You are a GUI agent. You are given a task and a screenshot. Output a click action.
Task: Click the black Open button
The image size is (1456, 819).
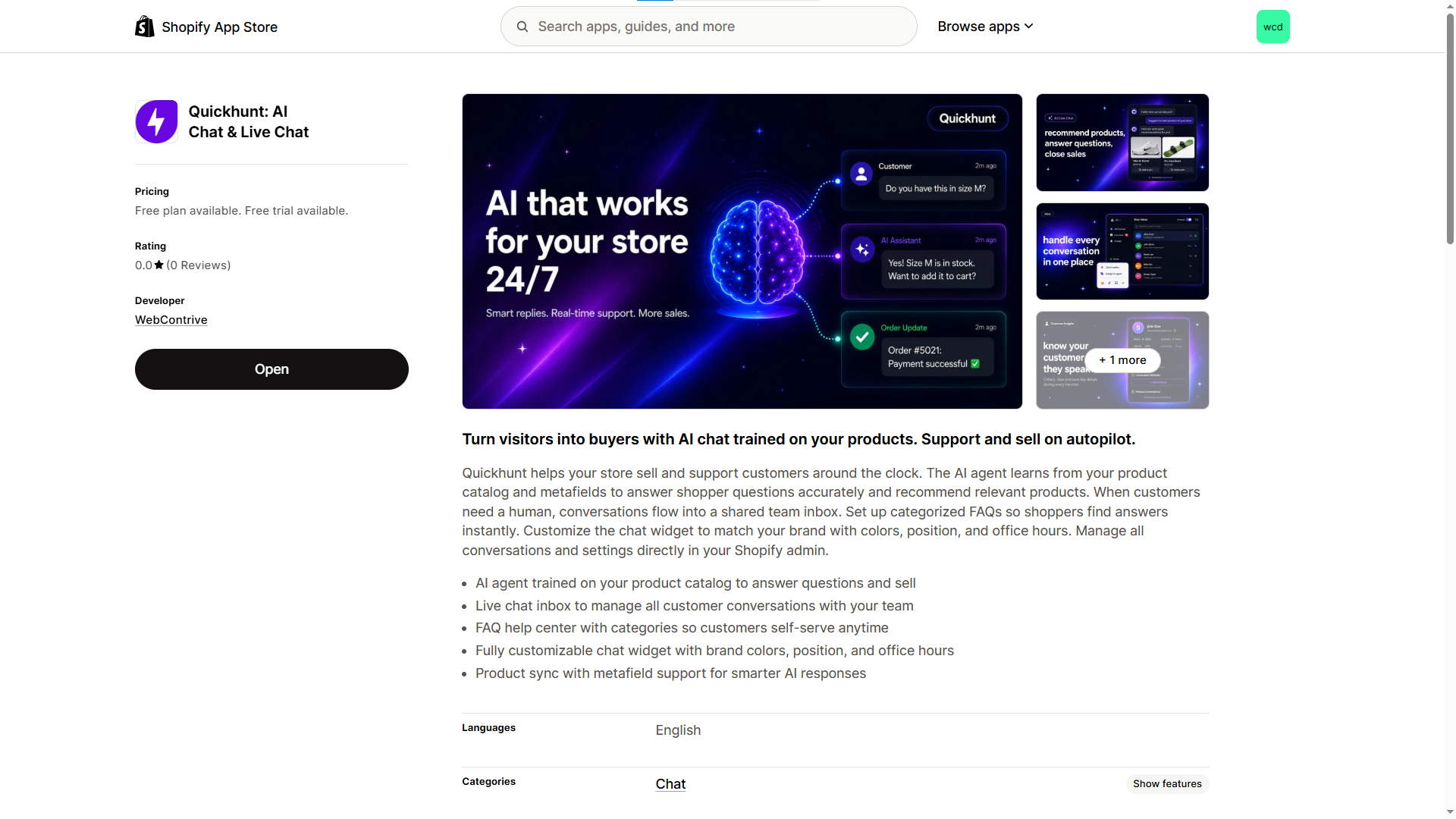click(271, 369)
